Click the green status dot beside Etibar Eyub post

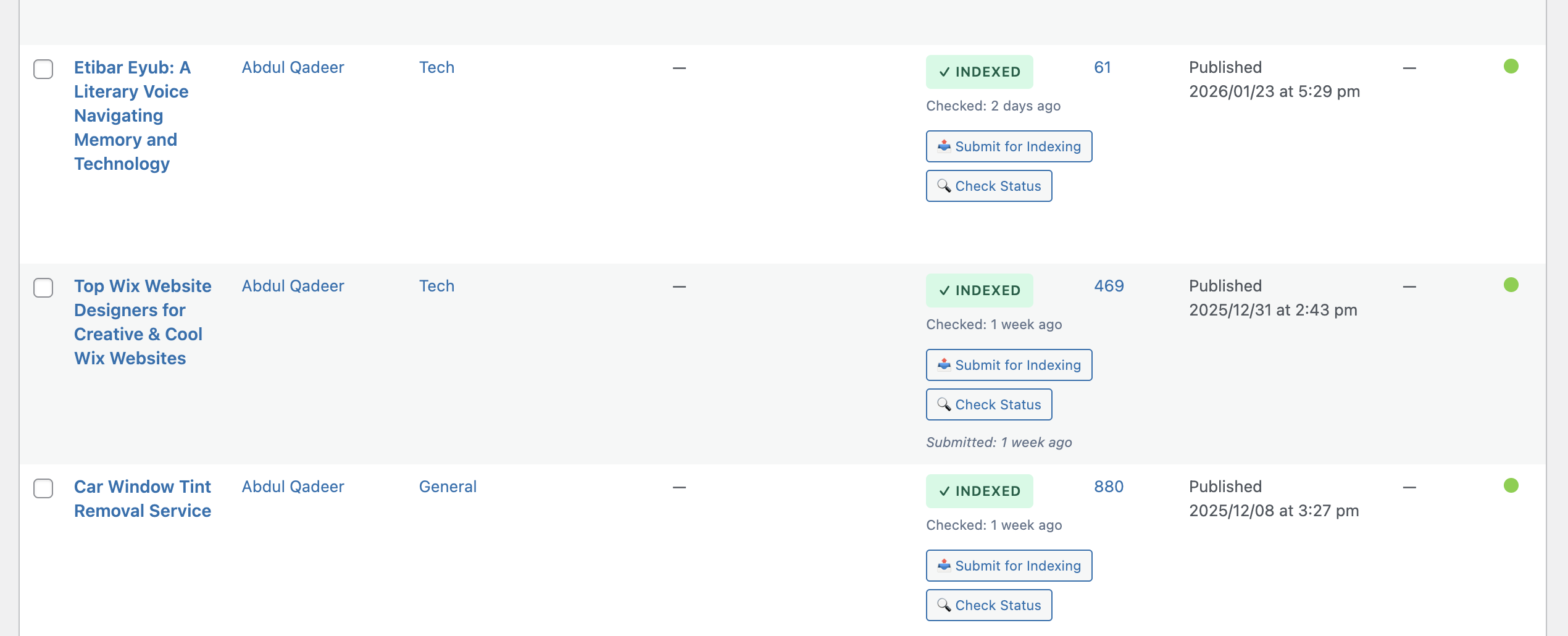(1512, 67)
